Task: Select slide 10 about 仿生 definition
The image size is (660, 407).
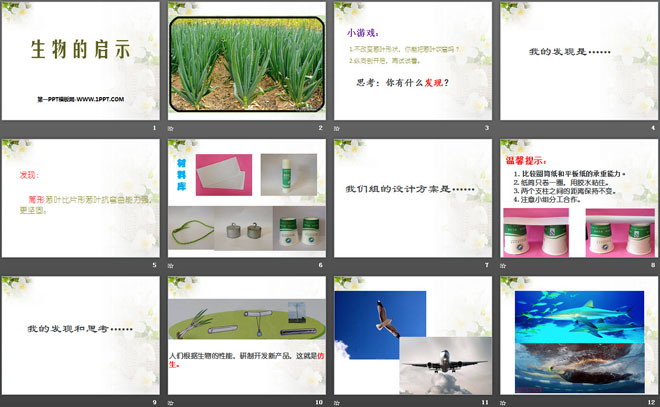Action: pyautogui.click(x=247, y=335)
